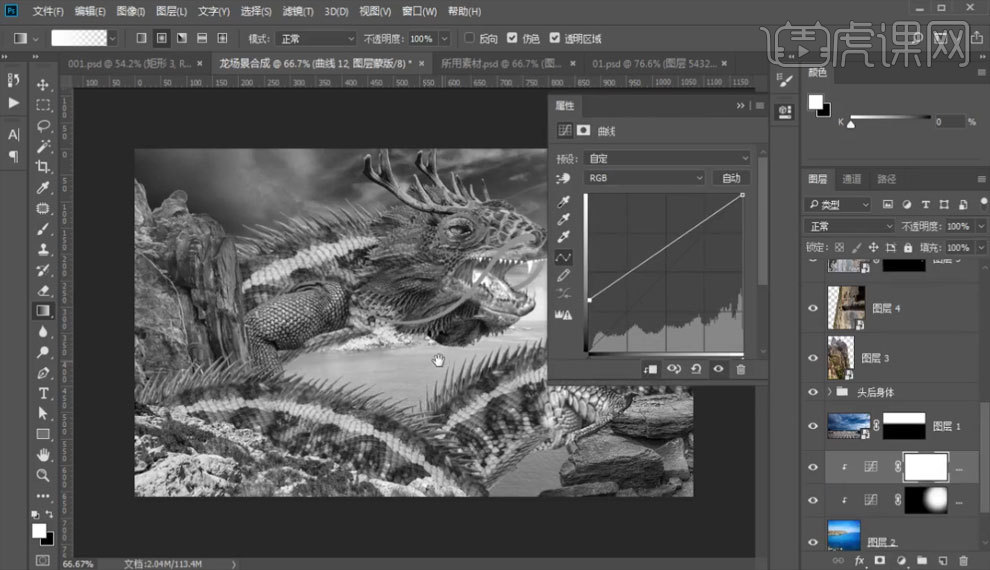Viewport: 990px width, 570px height.
Task: Click the white point eyedropper in Curves
Action: point(563,237)
